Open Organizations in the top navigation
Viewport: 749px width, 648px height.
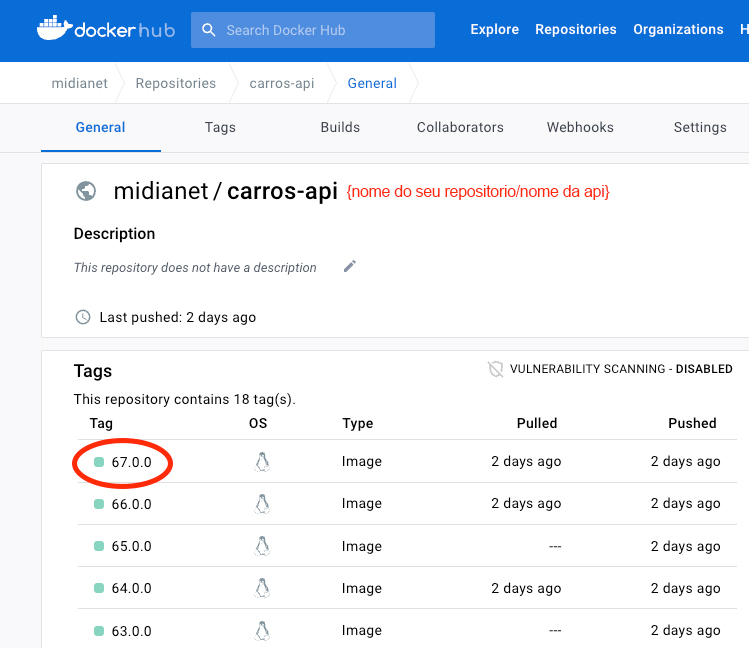[x=678, y=30]
